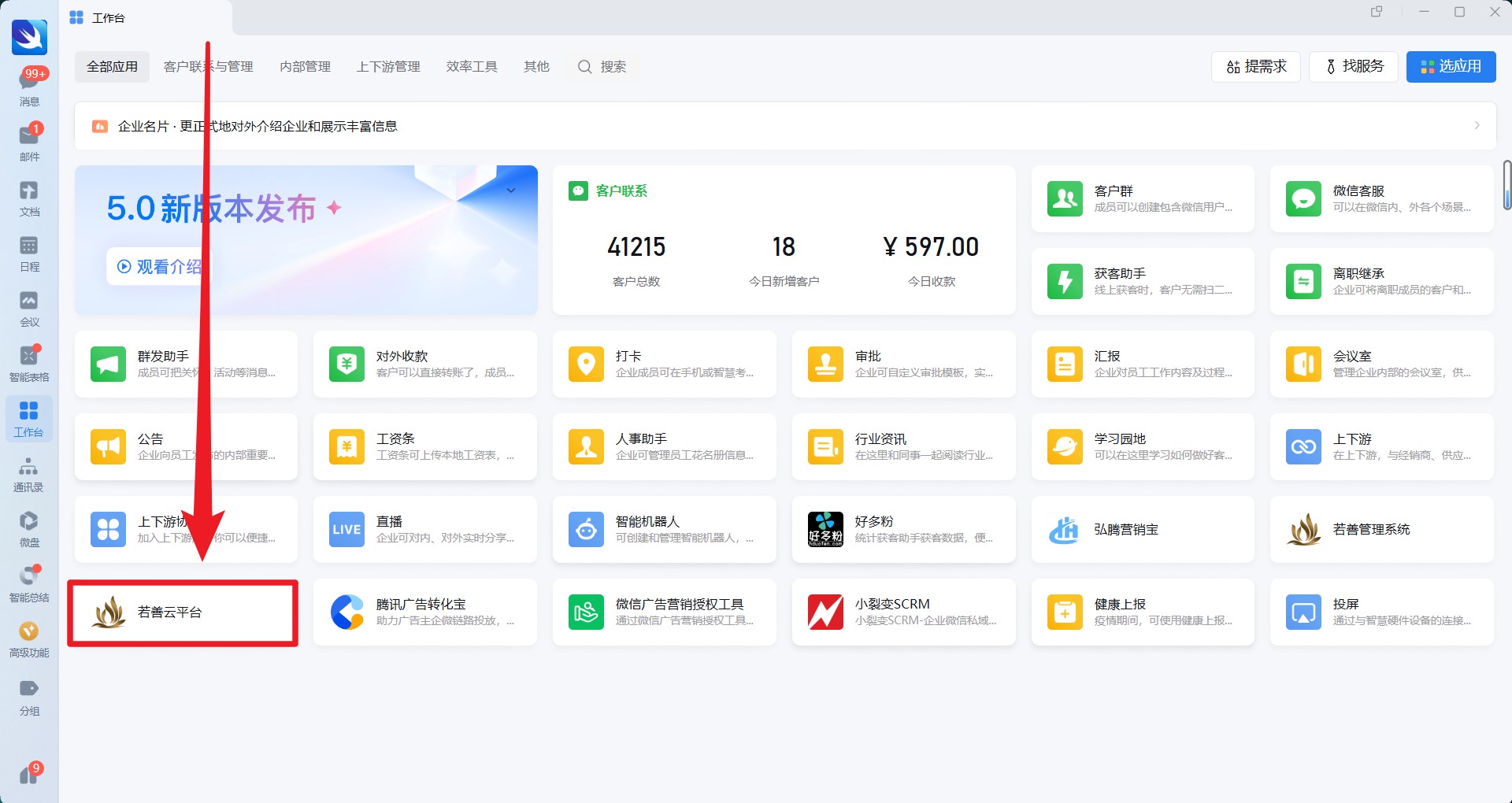Collapse banner with the dropdown chevron
The height and width of the screenshot is (803, 1512).
[510, 191]
